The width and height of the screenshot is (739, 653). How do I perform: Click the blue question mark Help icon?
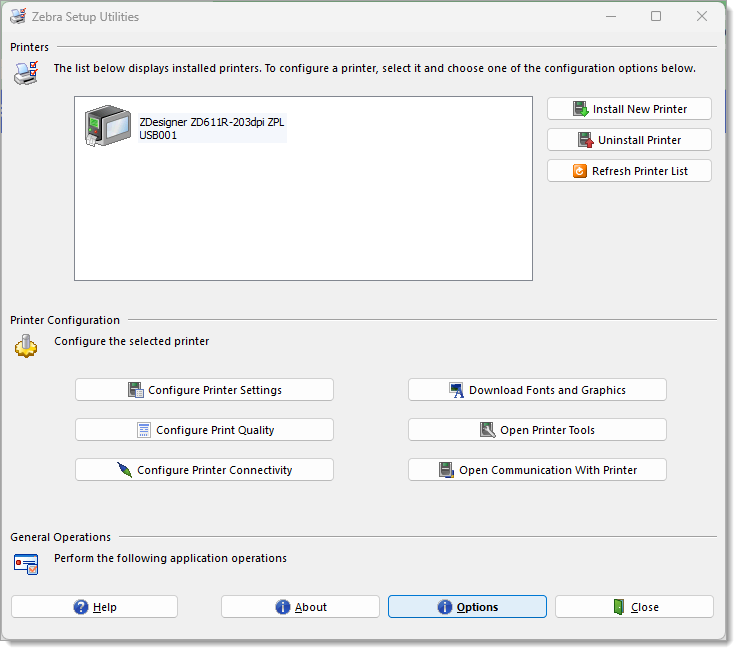click(81, 607)
